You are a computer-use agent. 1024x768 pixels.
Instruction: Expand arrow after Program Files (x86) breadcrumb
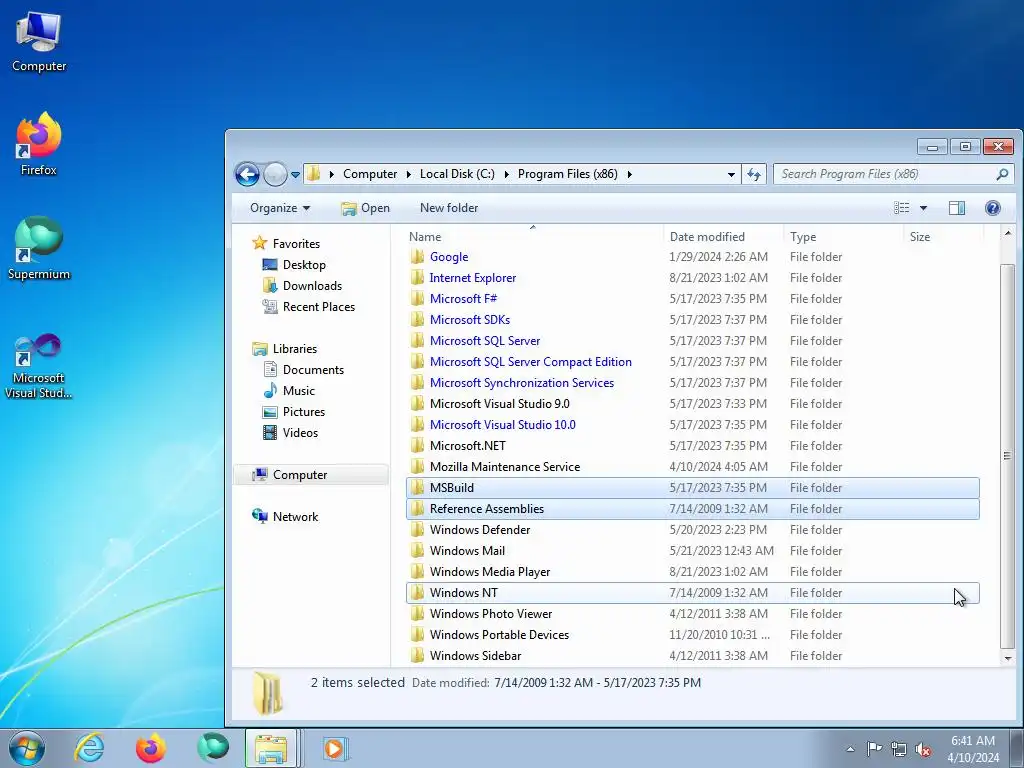point(630,174)
